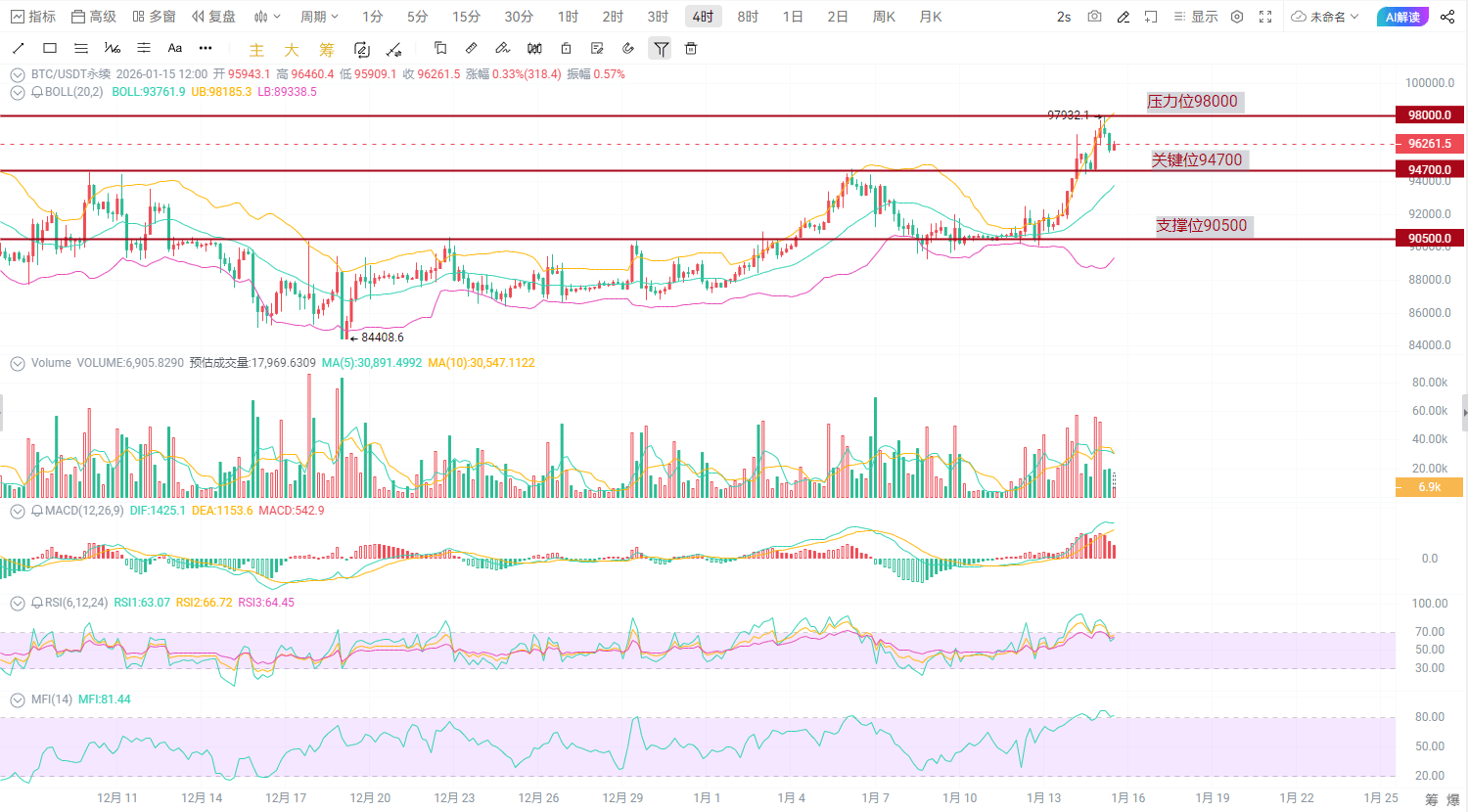Open the 周期 period dropdown
The height and width of the screenshot is (812, 1468).
319,17
